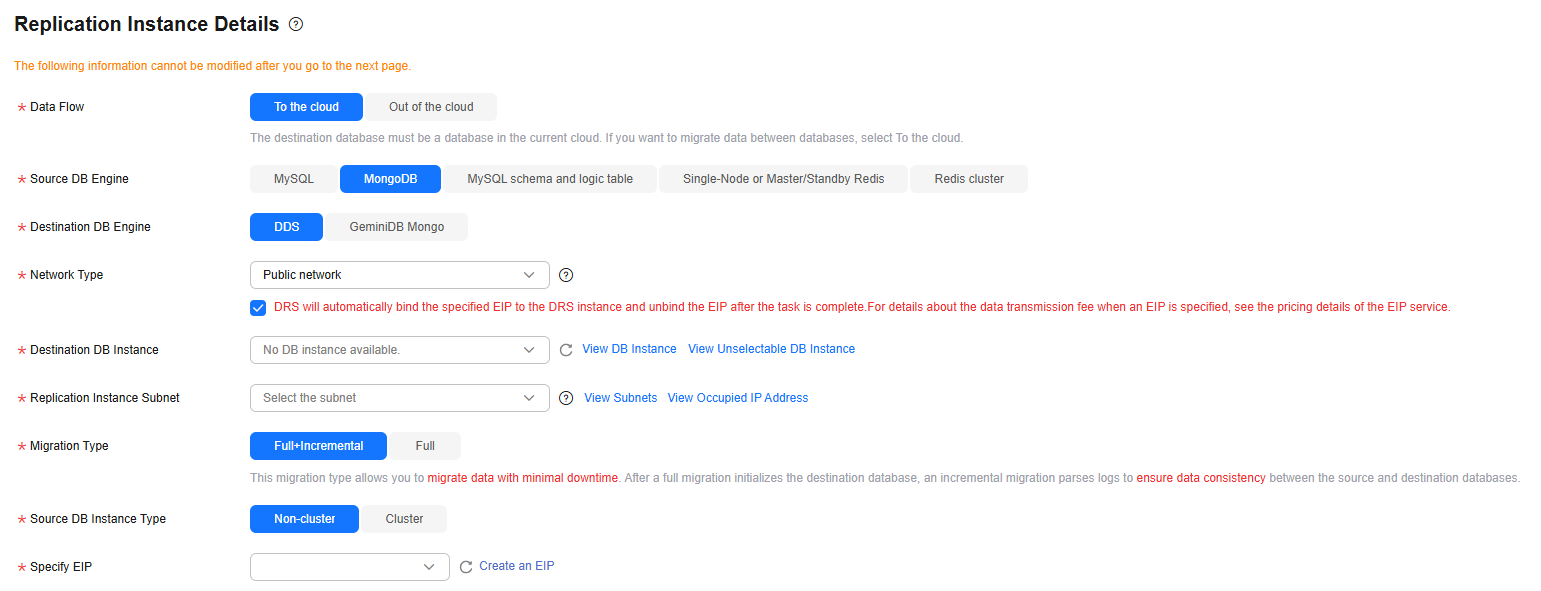Image resolution: width=1541 pixels, height=591 pixels.
Task: Open the help tooltip next to Network Type
Action: coord(566,275)
